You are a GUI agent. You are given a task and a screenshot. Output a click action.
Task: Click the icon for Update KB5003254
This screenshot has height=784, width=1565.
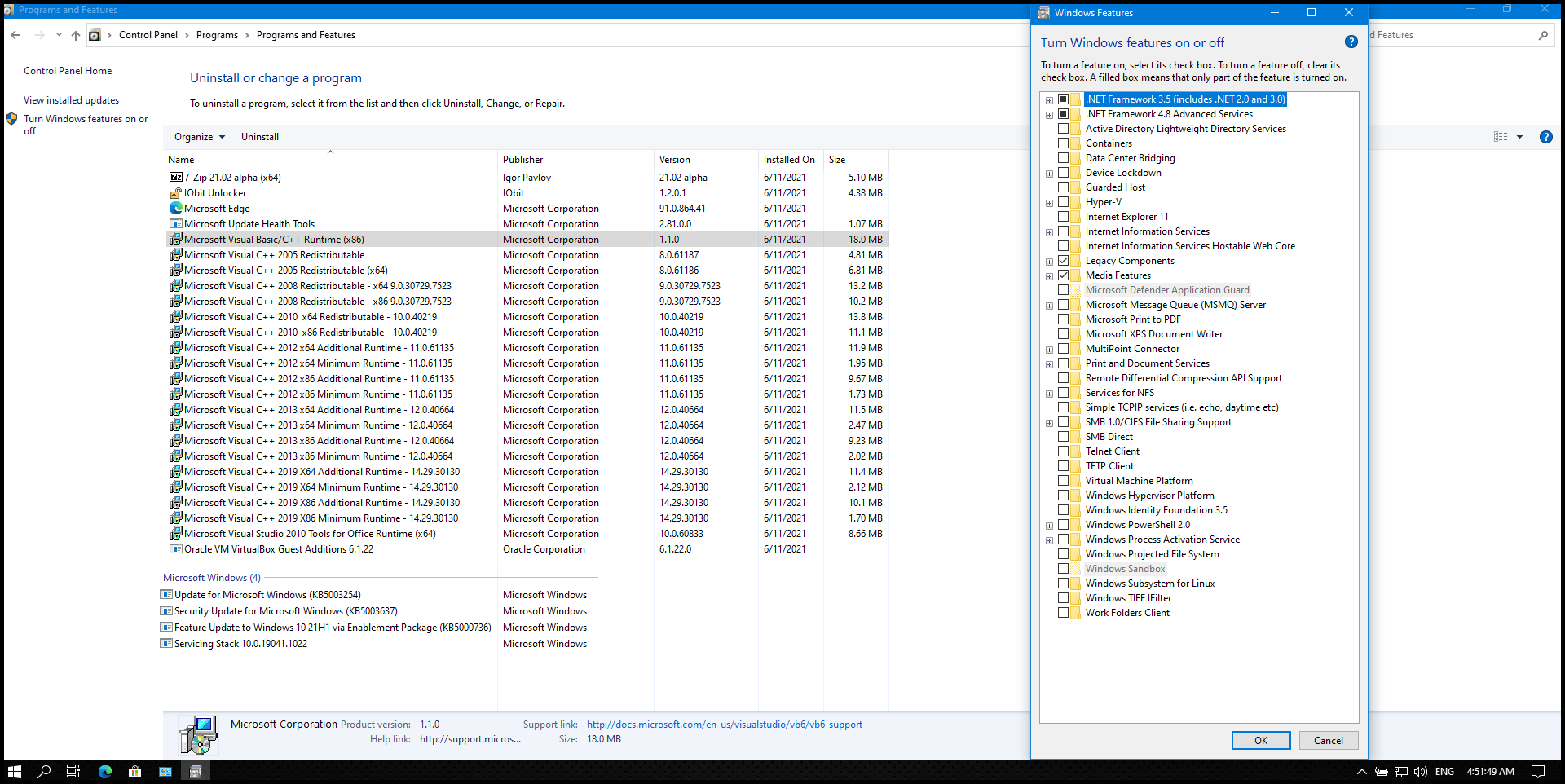(166, 594)
